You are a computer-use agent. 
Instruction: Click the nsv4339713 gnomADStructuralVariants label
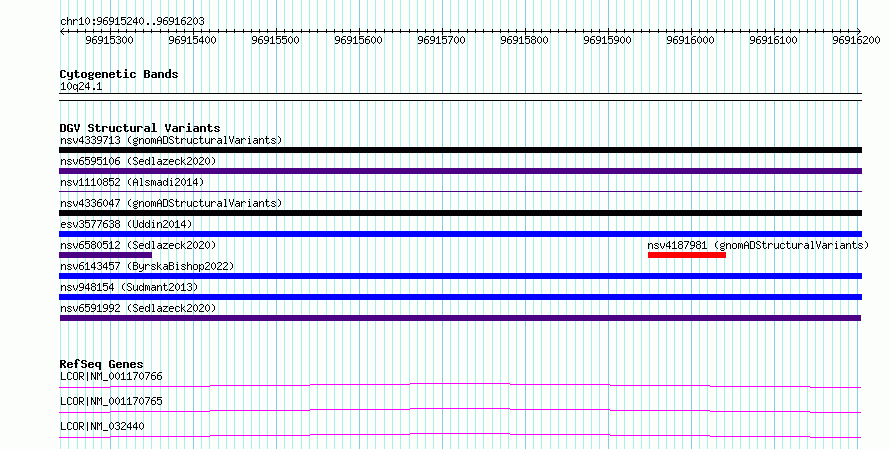click(171, 140)
